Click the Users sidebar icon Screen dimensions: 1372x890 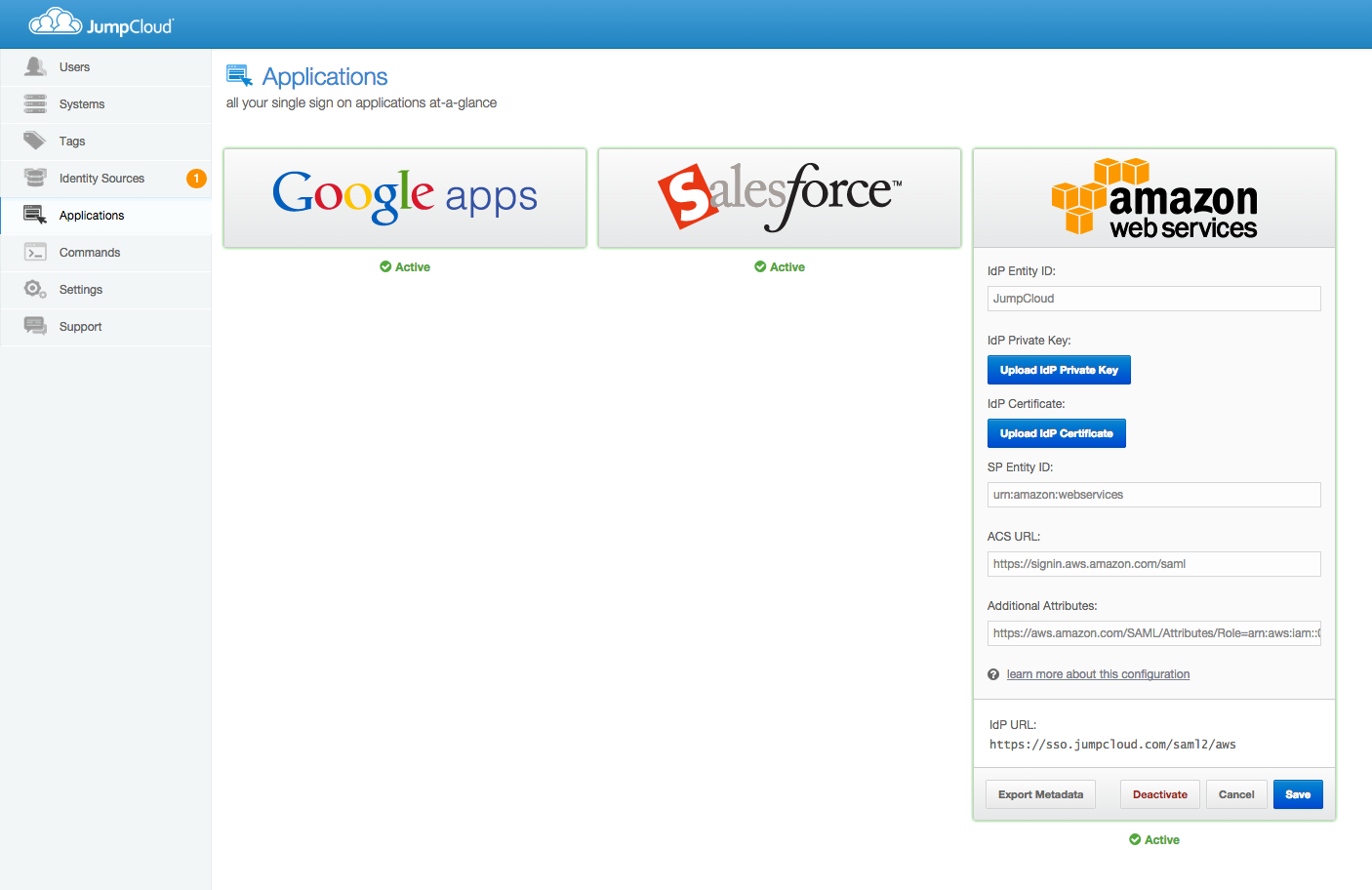35,66
